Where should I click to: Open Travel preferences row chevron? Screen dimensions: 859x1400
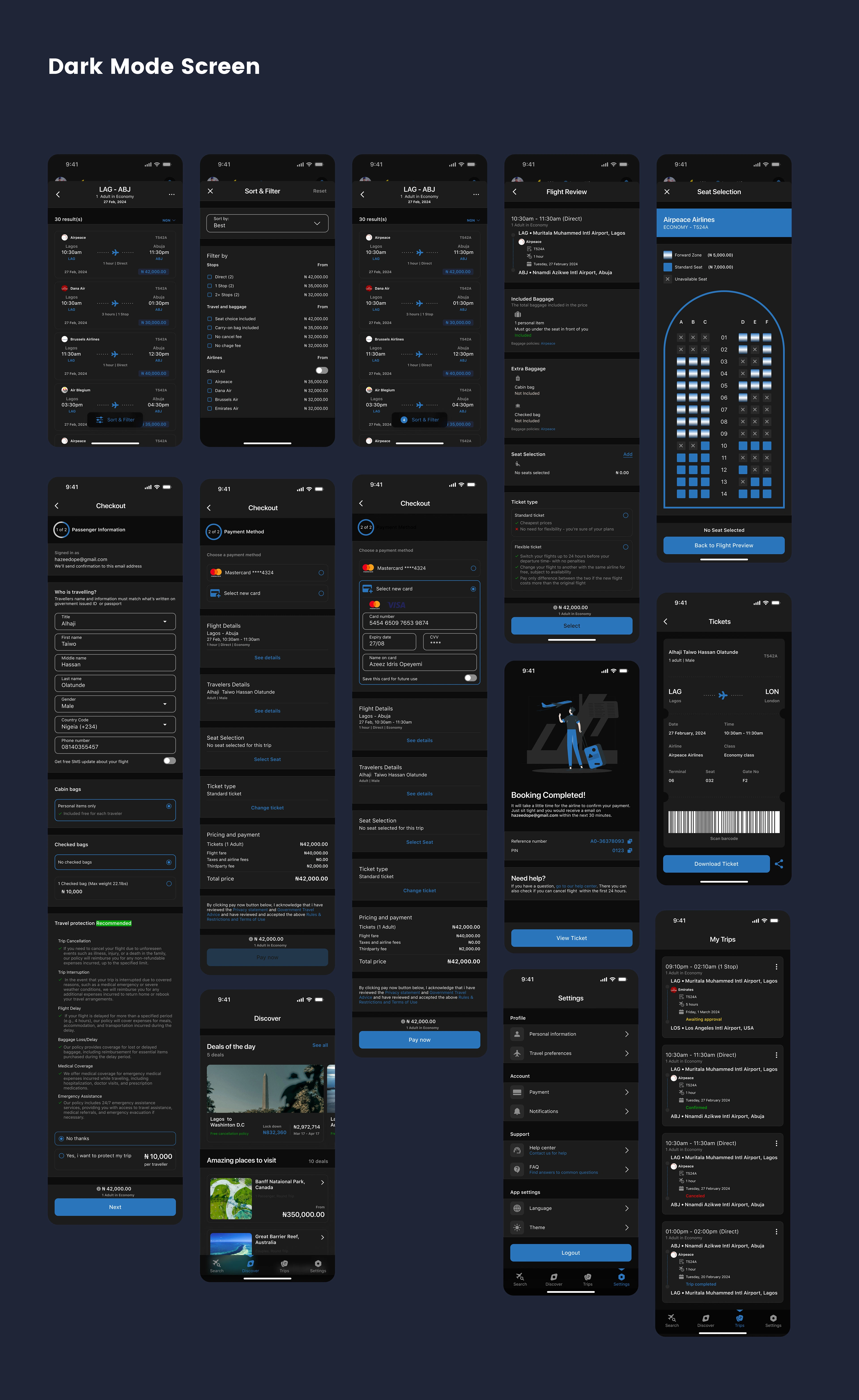point(627,1053)
